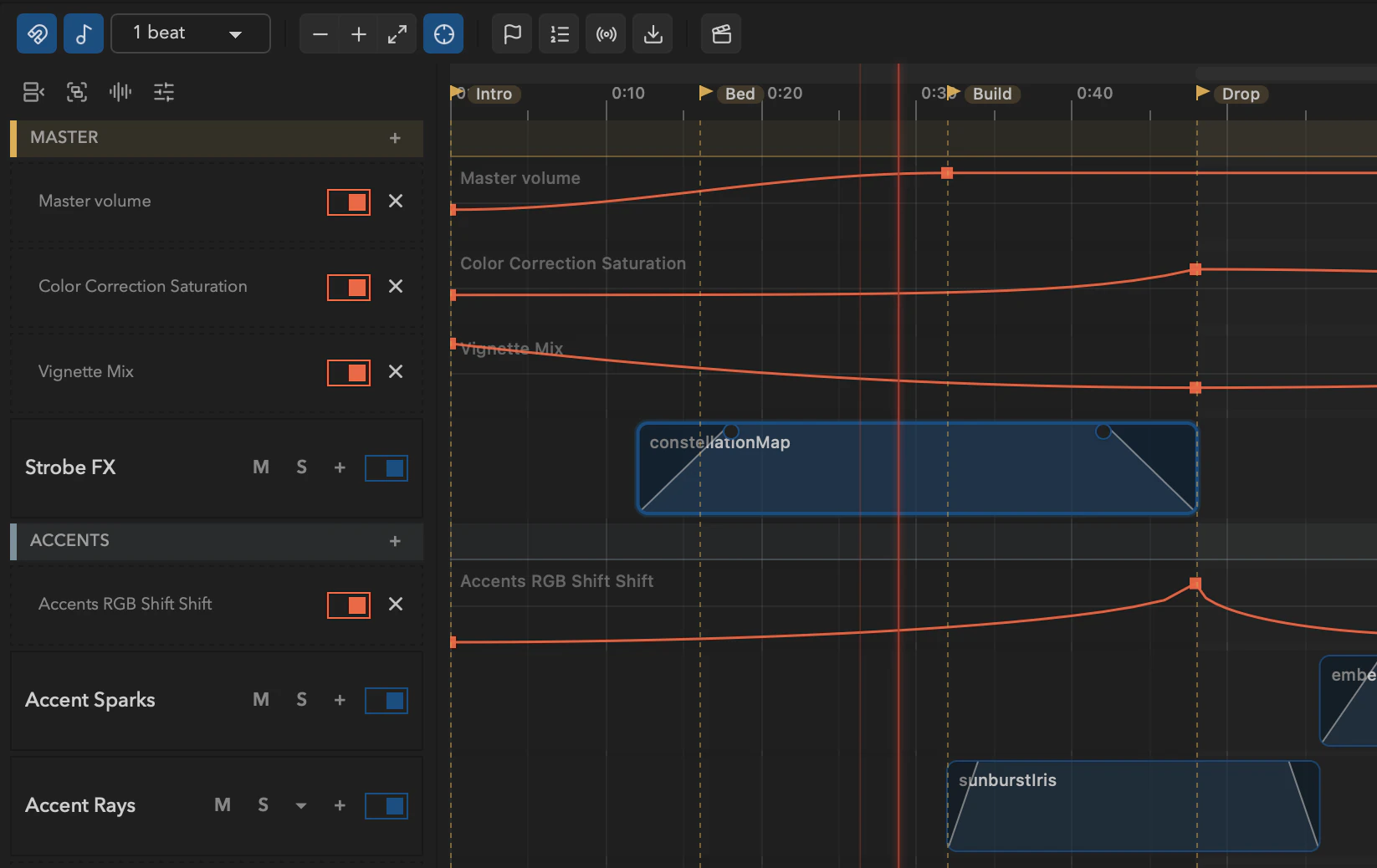Image resolution: width=1377 pixels, height=868 pixels.
Task: Toggle the Master volume orange switch
Action: point(349,202)
